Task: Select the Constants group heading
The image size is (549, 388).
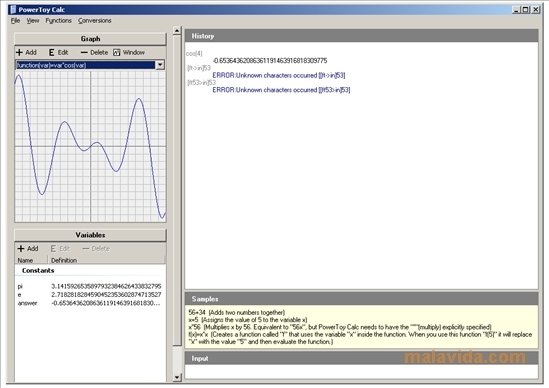Action: tap(38, 271)
